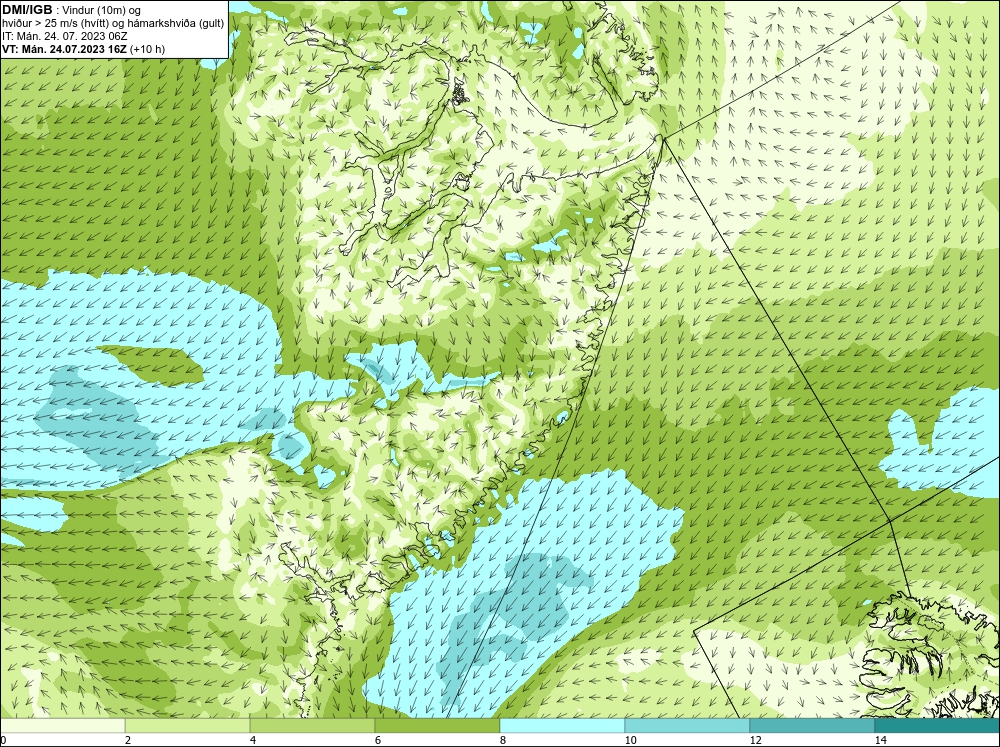Click the 6–8 m/s dark green swatch

click(x=438, y=725)
